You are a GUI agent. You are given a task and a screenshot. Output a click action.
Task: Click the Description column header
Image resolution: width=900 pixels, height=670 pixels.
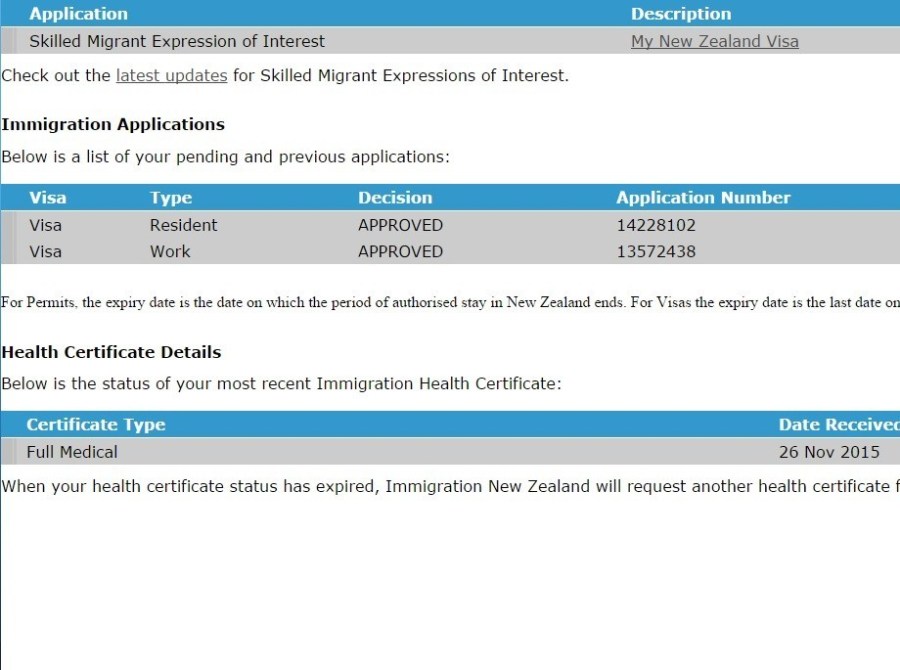(680, 14)
